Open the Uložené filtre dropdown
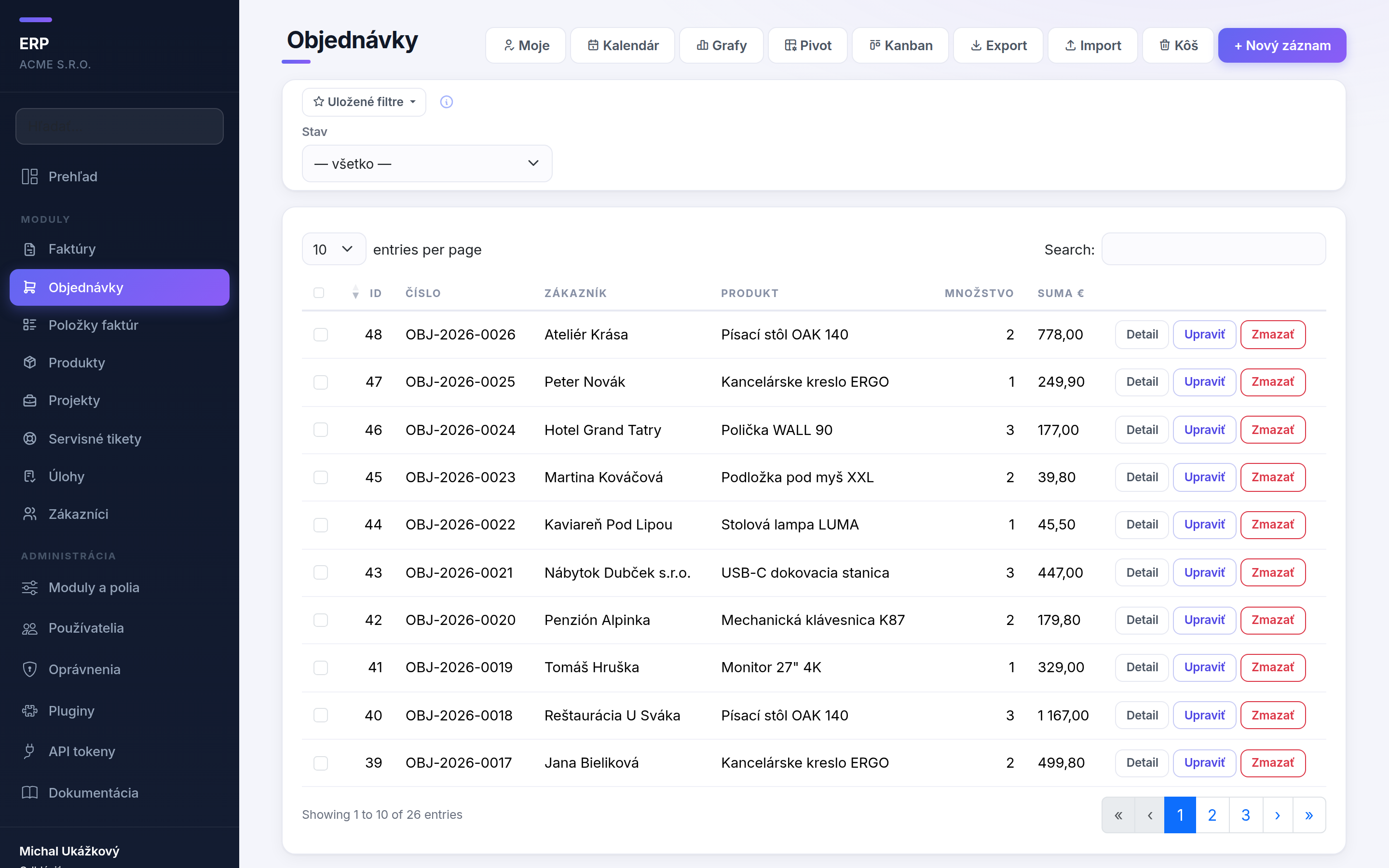 pyautogui.click(x=364, y=102)
